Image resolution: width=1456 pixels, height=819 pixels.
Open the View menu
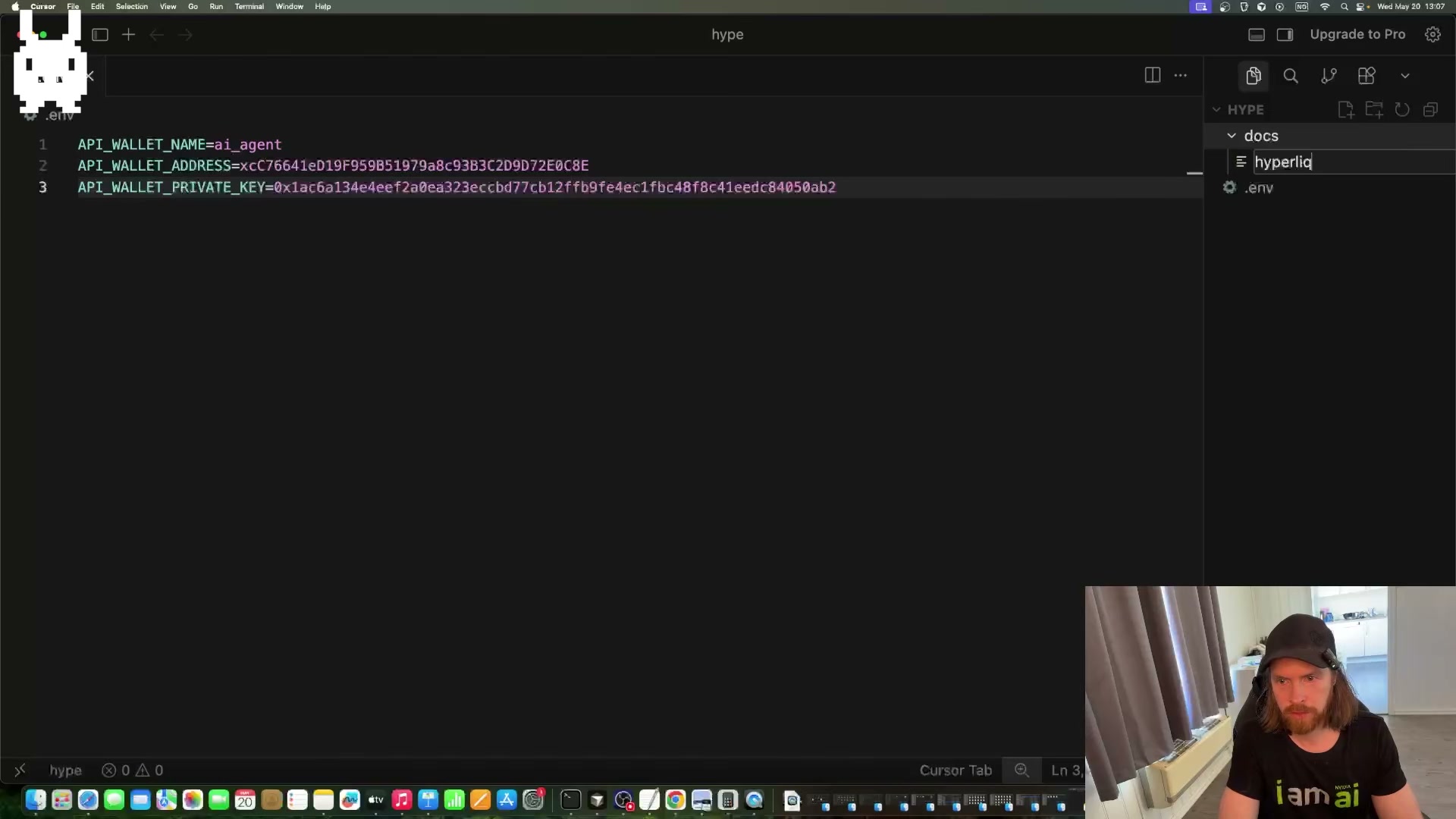tap(168, 7)
